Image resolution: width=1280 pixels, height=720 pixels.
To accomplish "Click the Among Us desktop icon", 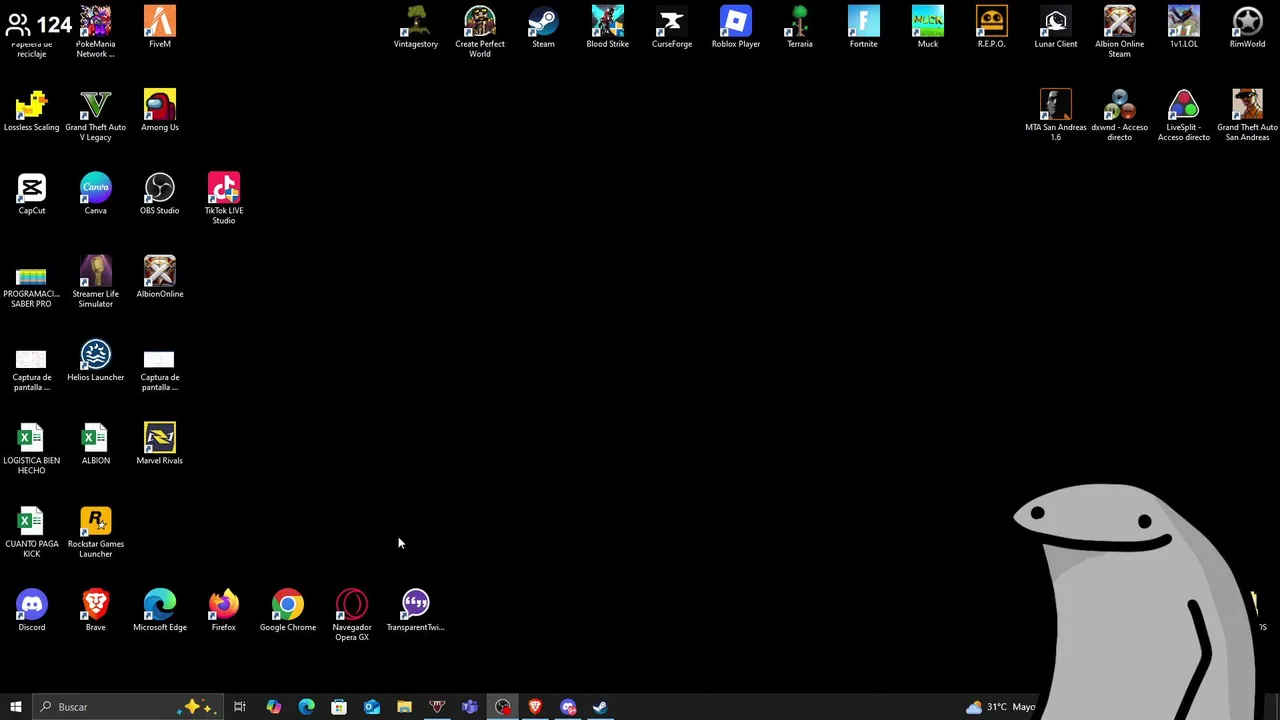I will pos(160,110).
